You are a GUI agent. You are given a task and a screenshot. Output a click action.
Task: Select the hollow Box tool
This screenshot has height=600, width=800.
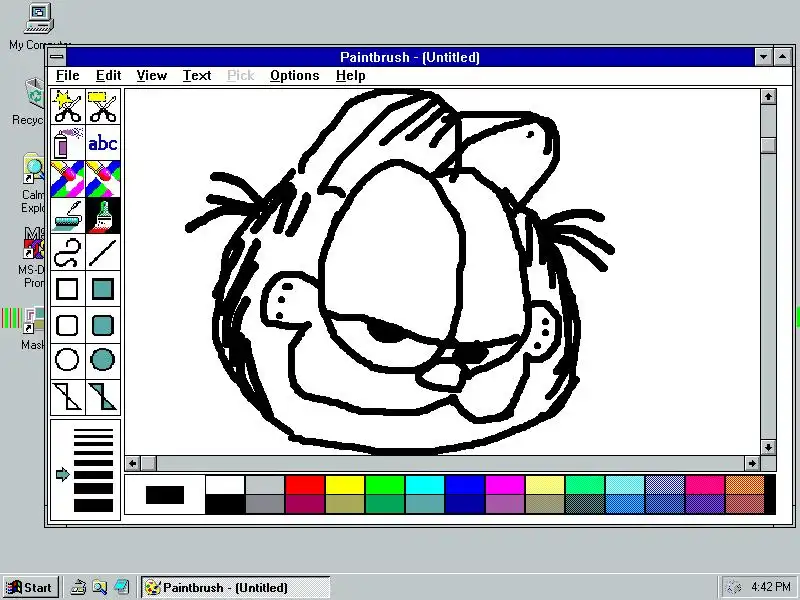68,288
